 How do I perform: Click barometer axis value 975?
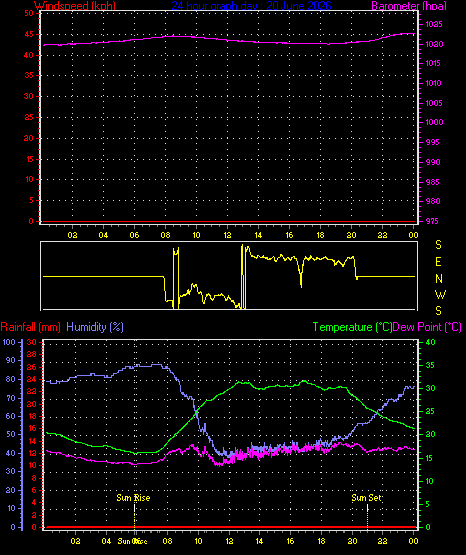(x=432, y=221)
